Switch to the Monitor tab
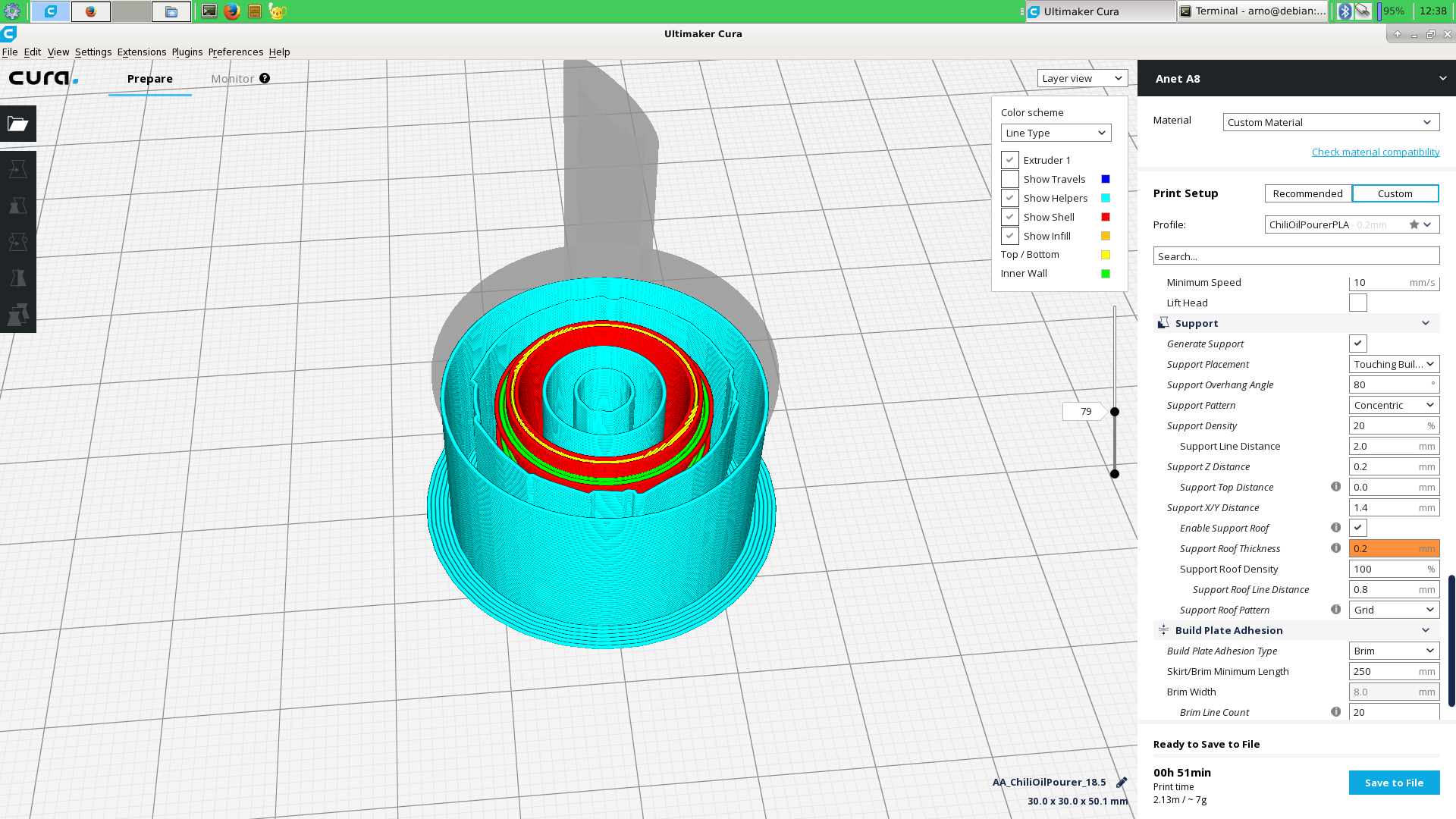This screenshot has width=1456, height=819. click(233, 78)
